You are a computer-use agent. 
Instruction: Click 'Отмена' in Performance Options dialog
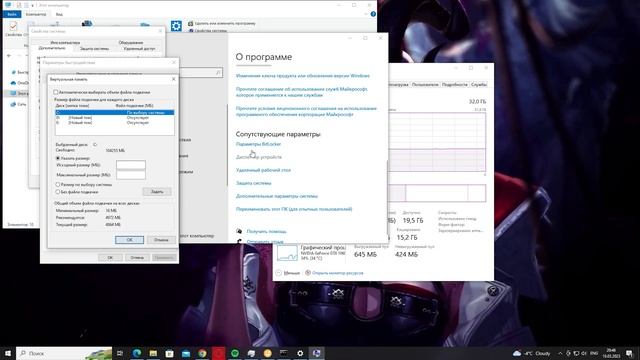coord(137,258)
